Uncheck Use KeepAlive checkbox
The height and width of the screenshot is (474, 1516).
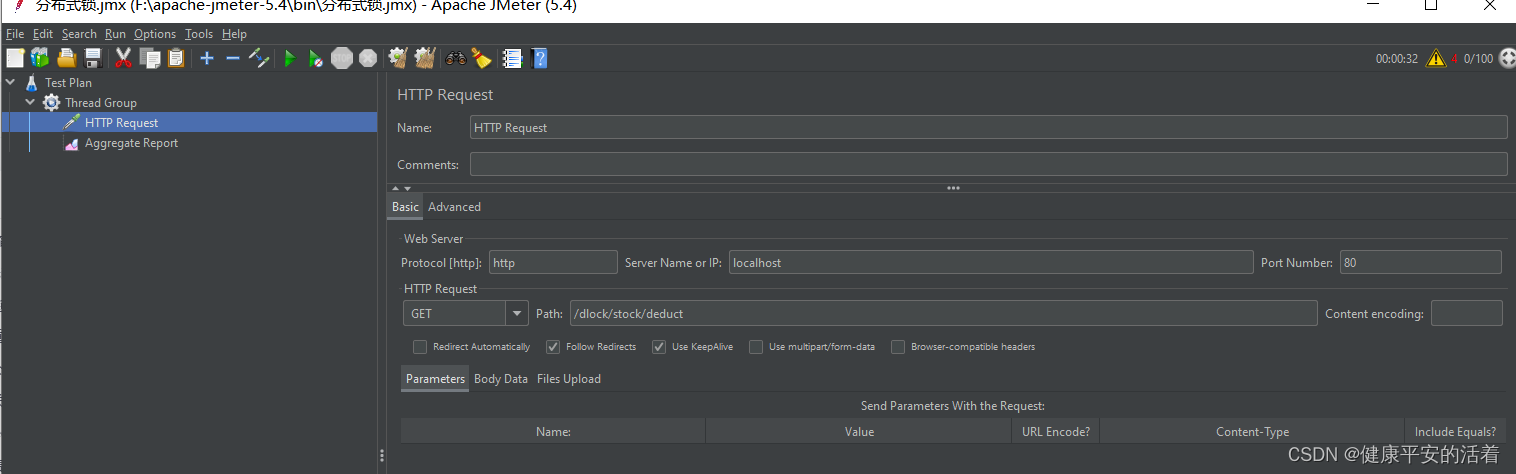pyautogui.click(x=659, y=347)
